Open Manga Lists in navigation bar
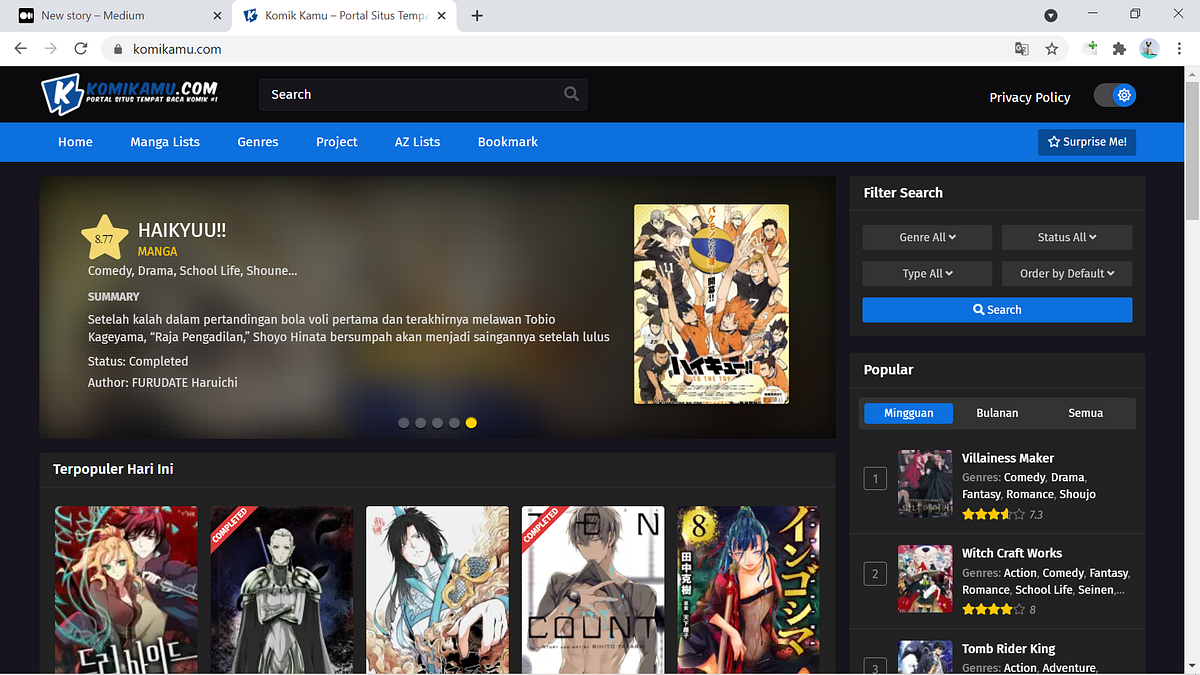The image size is (1200, 675). 165,142
